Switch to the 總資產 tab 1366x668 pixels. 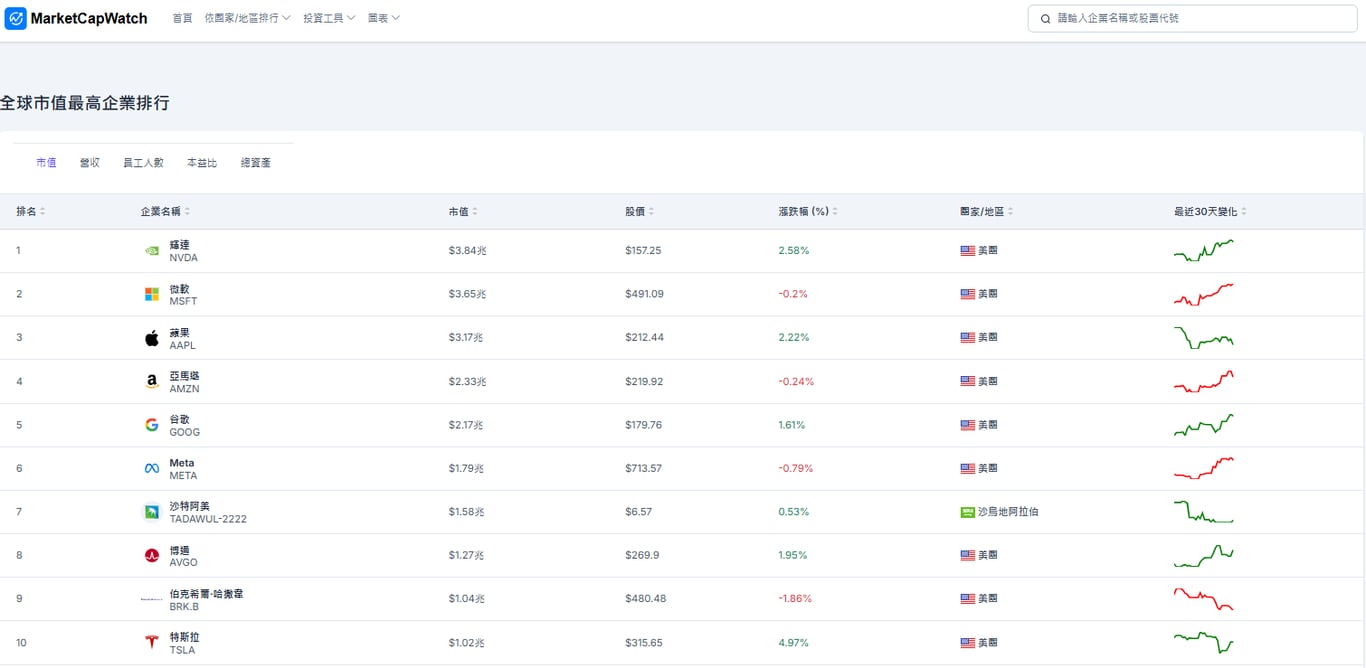pyautogui.click(x=256, y=163)
